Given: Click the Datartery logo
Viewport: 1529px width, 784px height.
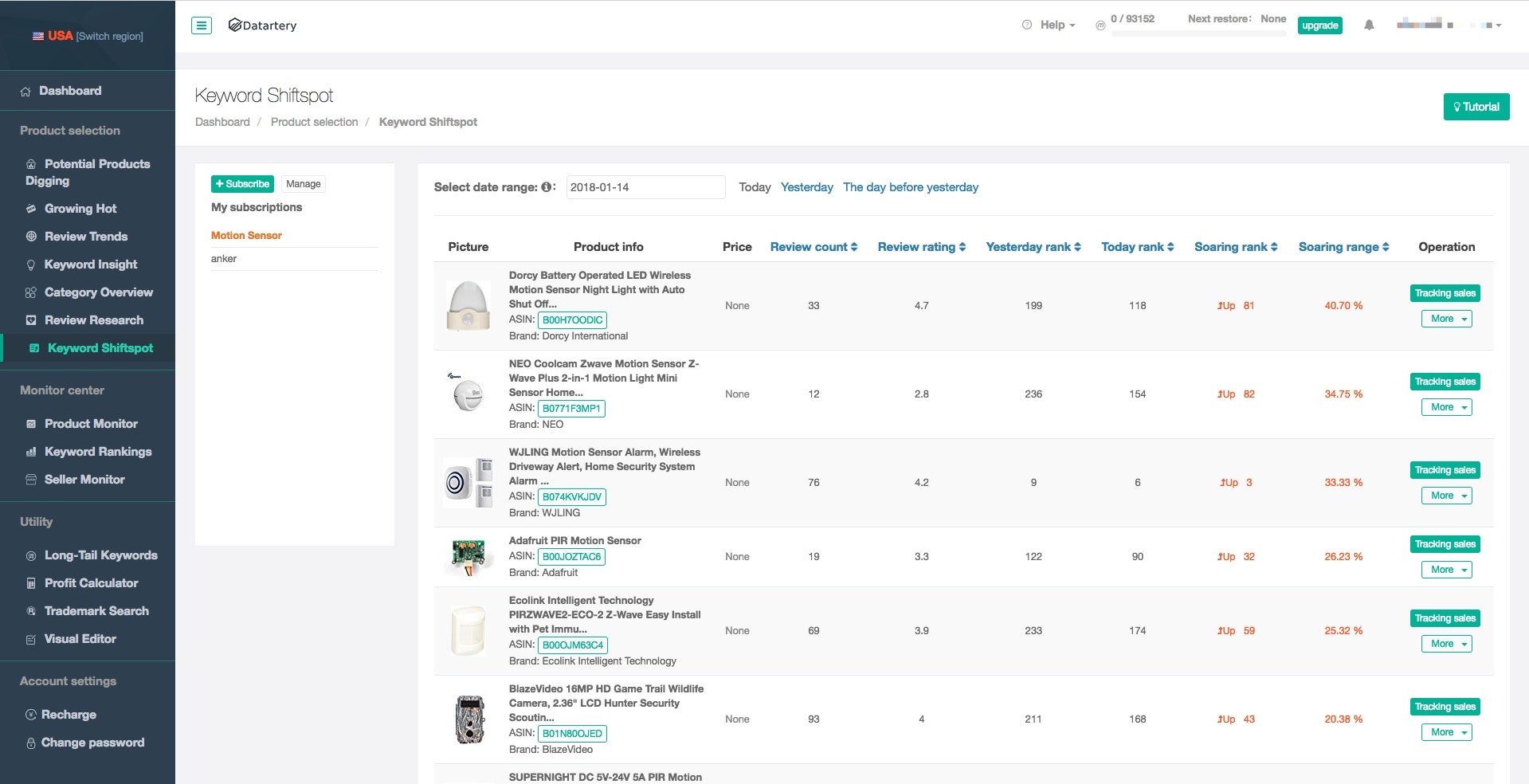Looking at the screenshot, I should click(x=262, y=25).
